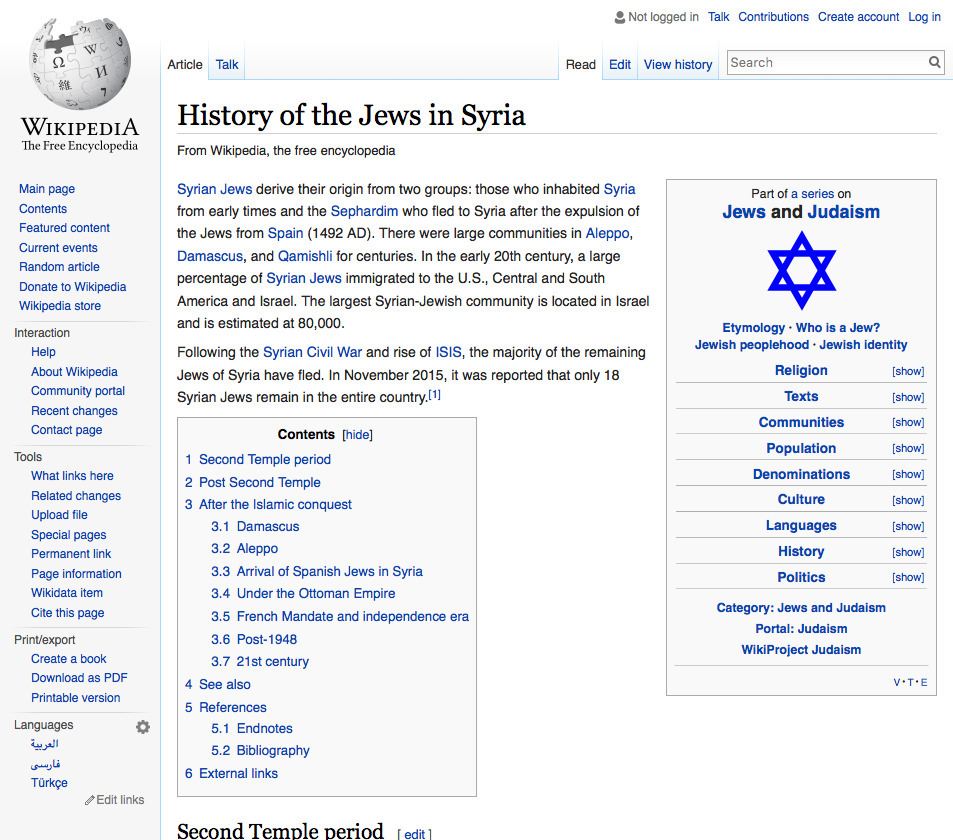
Task: Open the language settings gear icon
Action: click(x=143, y=727)
